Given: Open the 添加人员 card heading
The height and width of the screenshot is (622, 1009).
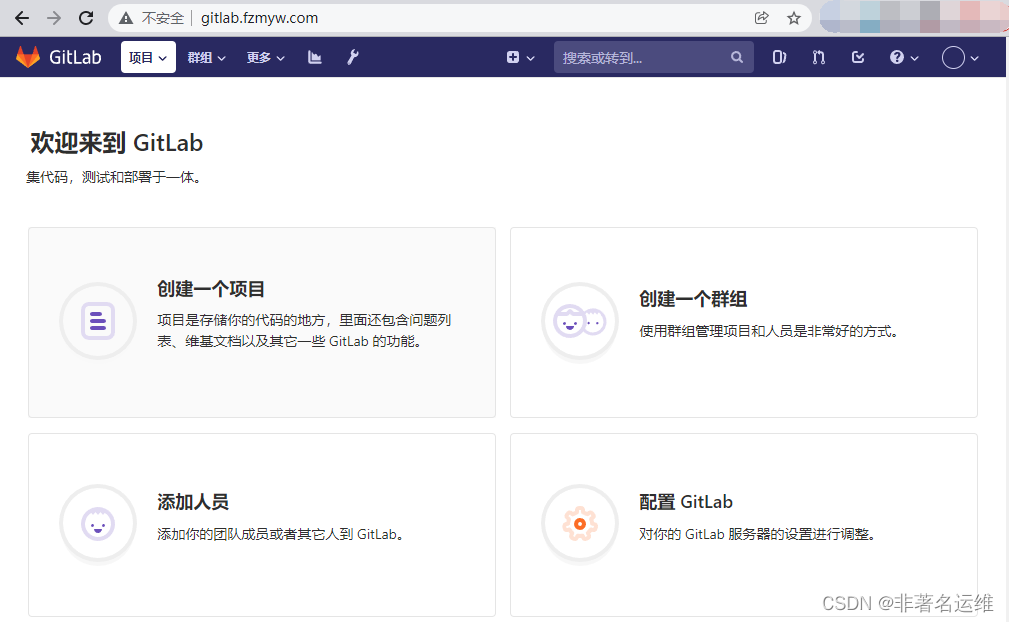Looking at the screenshot, I should [x=193, y=502].
